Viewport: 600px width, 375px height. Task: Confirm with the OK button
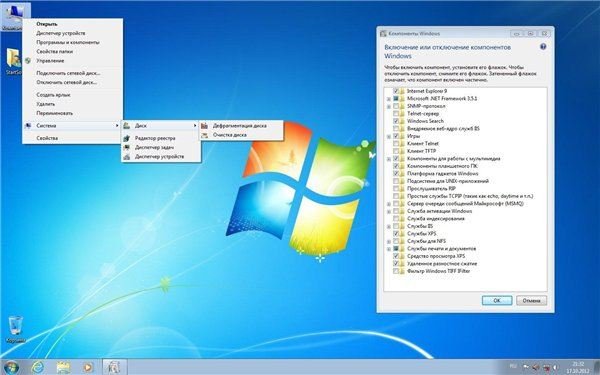point(497,300)
